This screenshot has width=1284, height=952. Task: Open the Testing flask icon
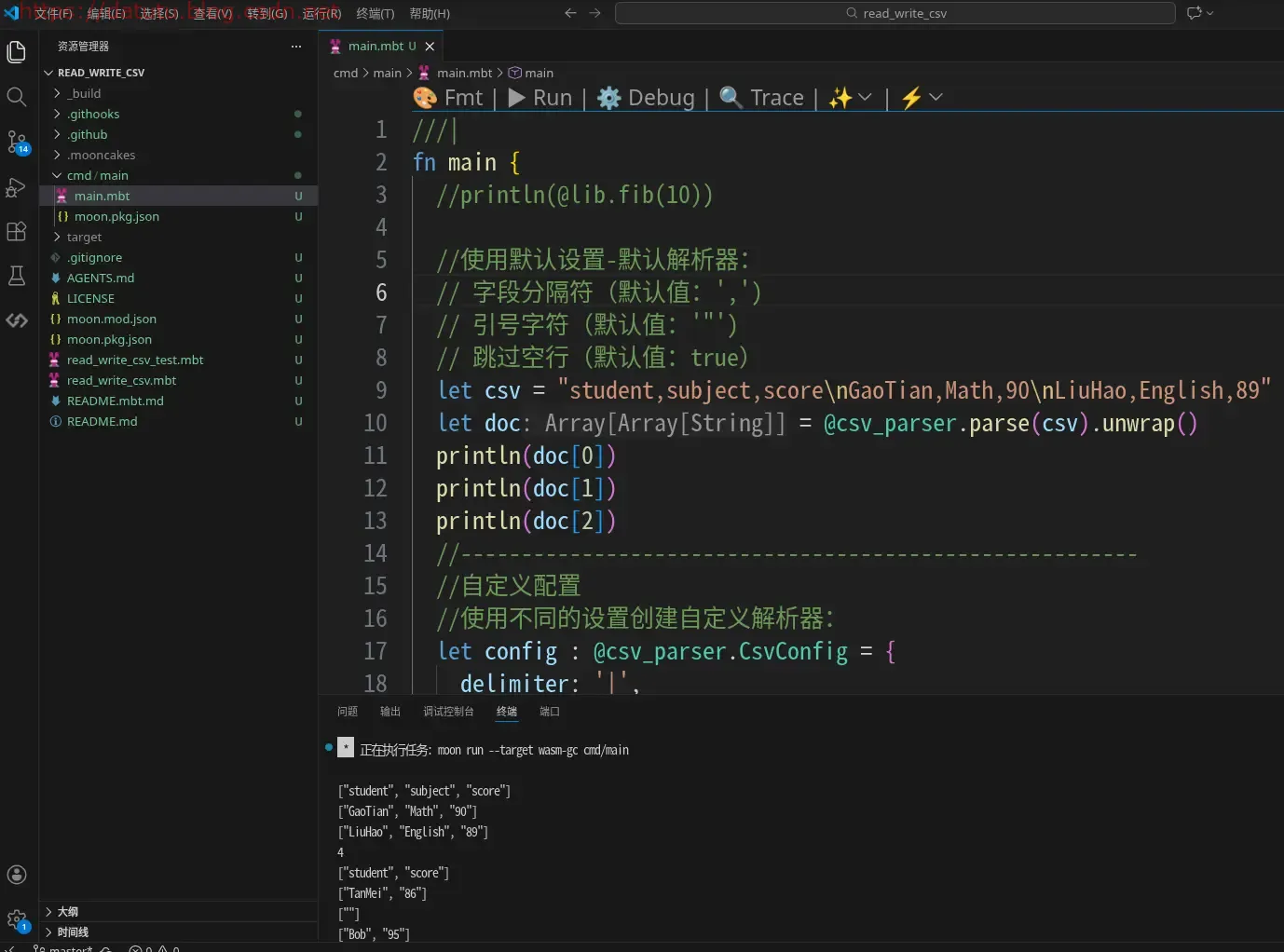point(16,276)
